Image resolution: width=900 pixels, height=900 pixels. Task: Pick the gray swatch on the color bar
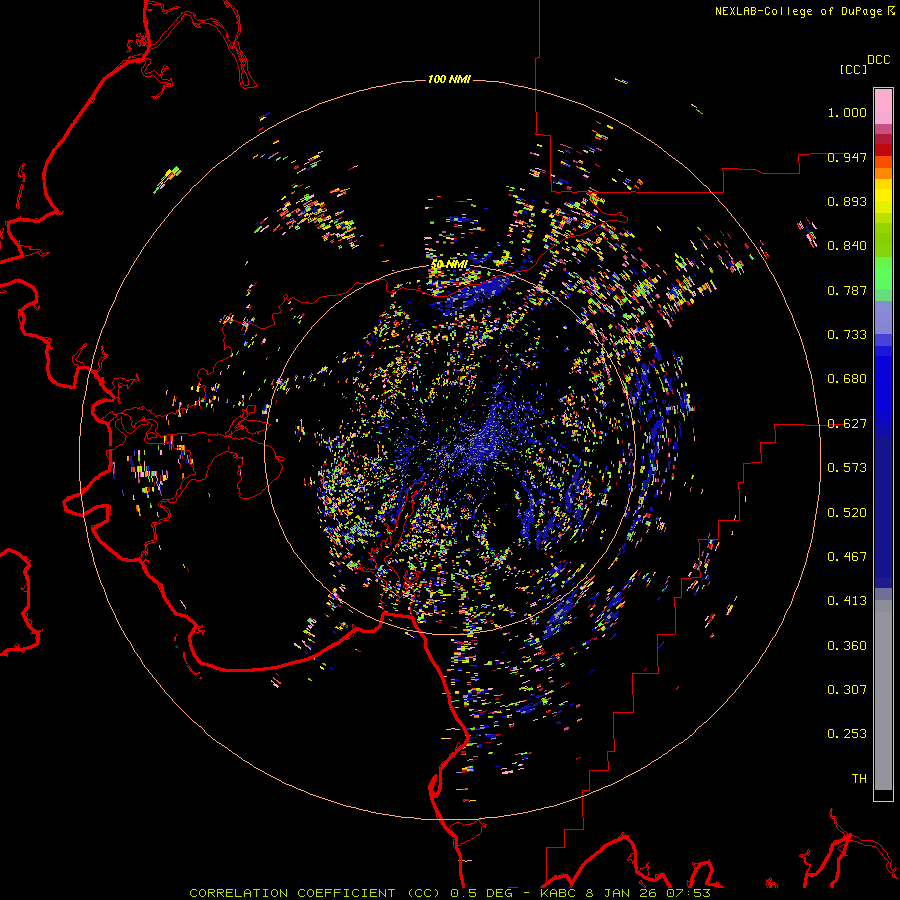(x=883, y=695)
